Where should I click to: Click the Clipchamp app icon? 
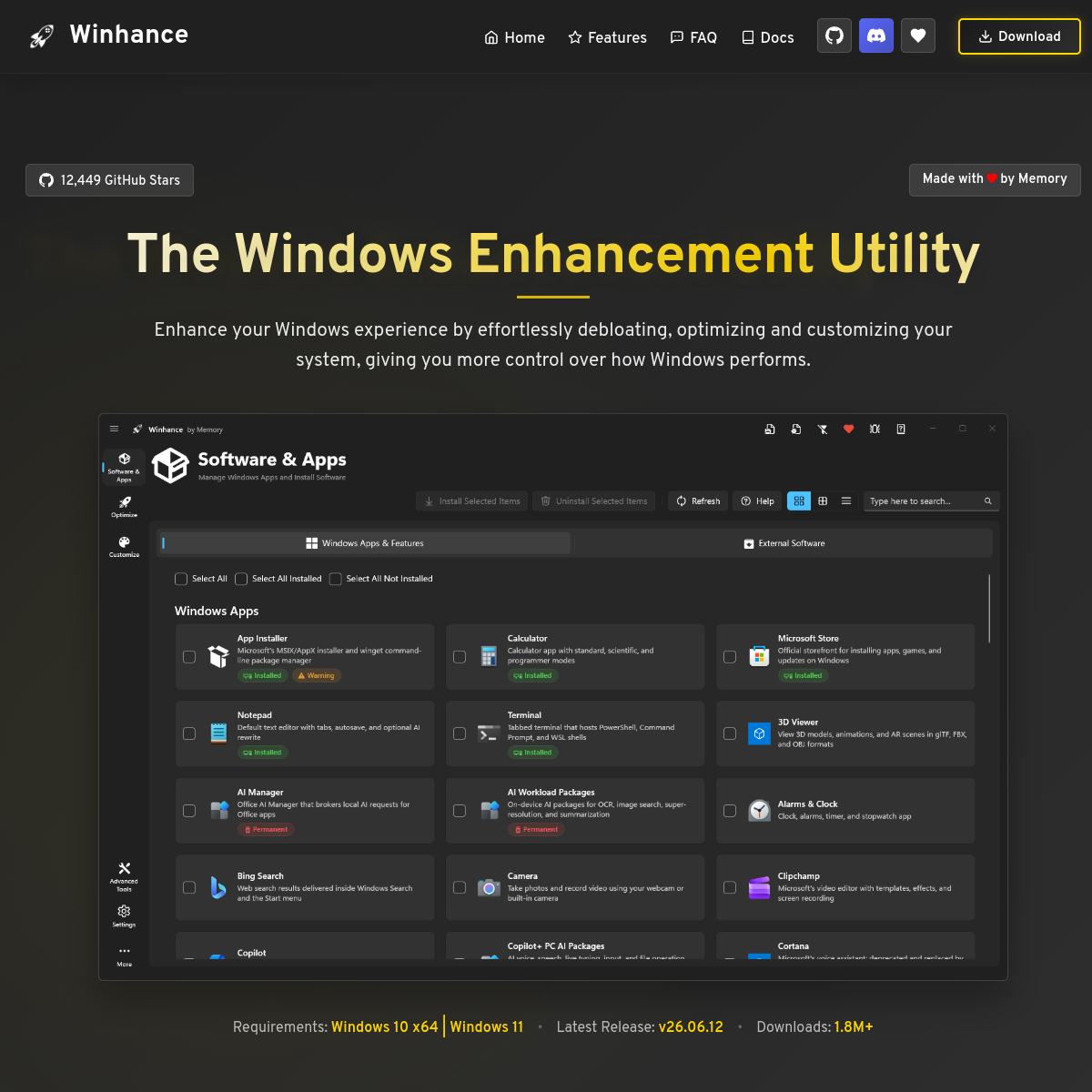[x=759, y=887]
